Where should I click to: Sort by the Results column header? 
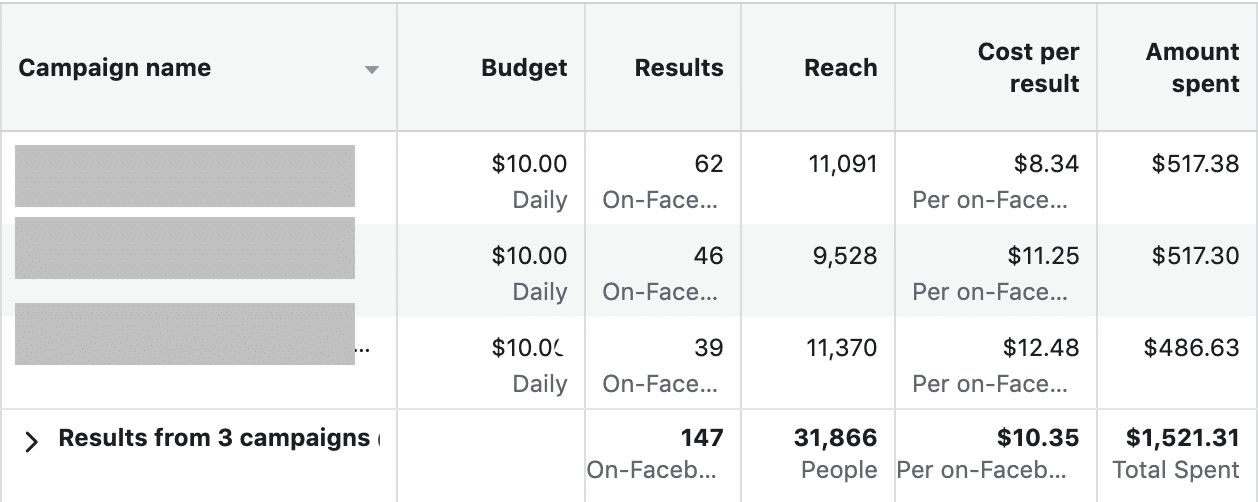click(679, 68)
